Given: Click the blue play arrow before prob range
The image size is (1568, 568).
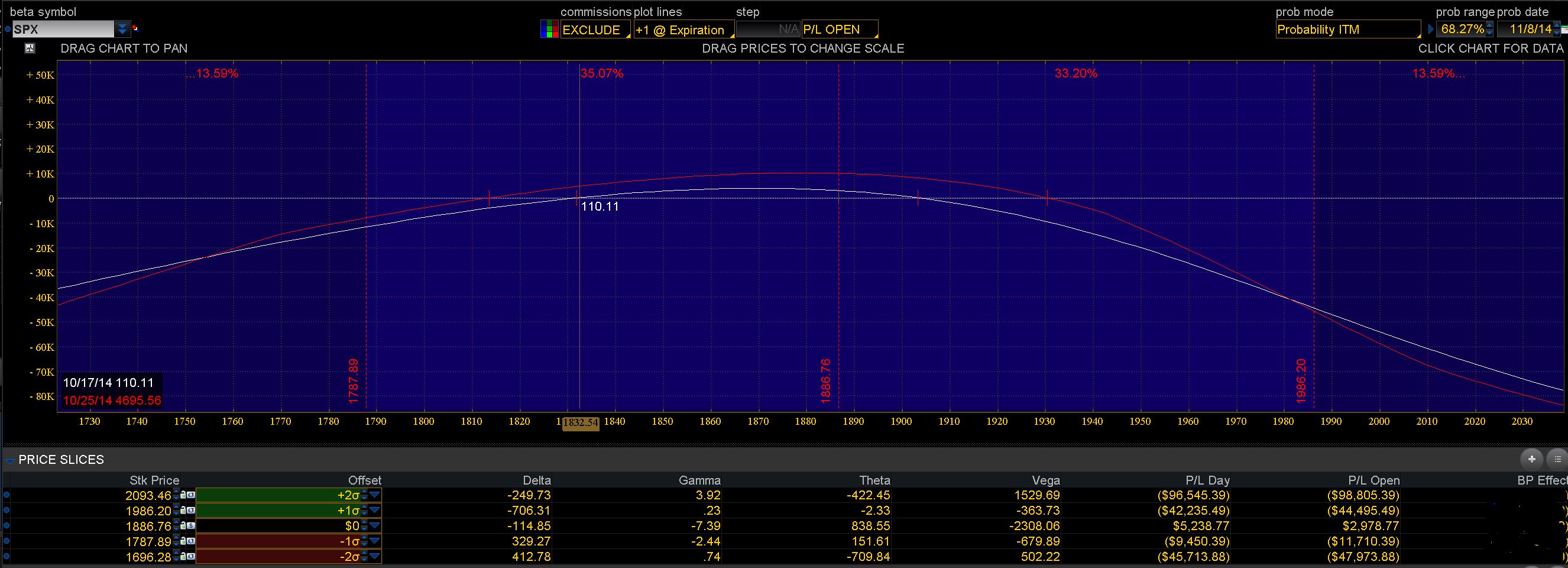Looking at the screenshot, I should coord(1430,29).
